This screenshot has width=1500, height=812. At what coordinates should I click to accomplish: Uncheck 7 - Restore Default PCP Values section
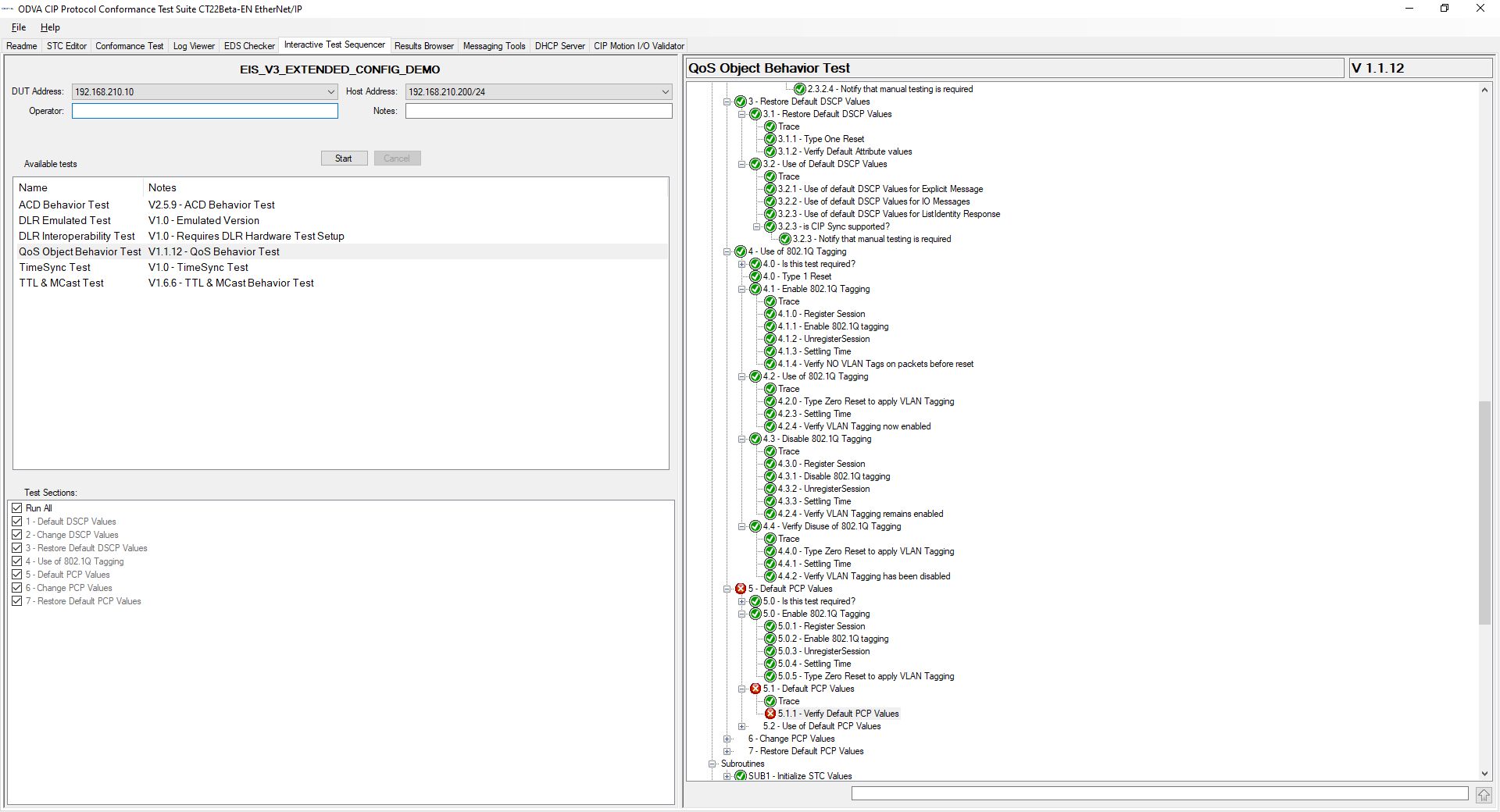coord(17,601)
